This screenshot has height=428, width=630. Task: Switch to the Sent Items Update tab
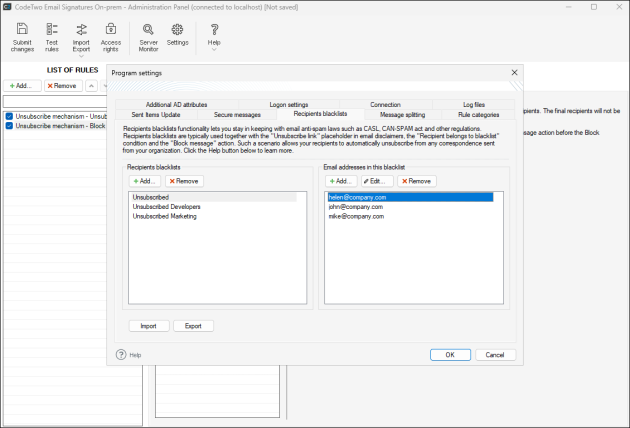pyautogui.click(x=156, y=115)
